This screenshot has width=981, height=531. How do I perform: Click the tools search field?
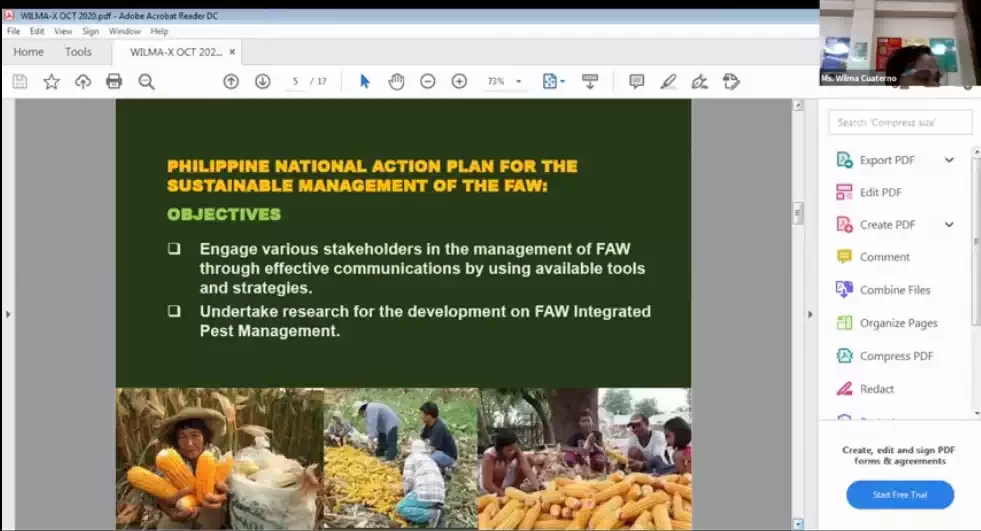coord(901,122)
